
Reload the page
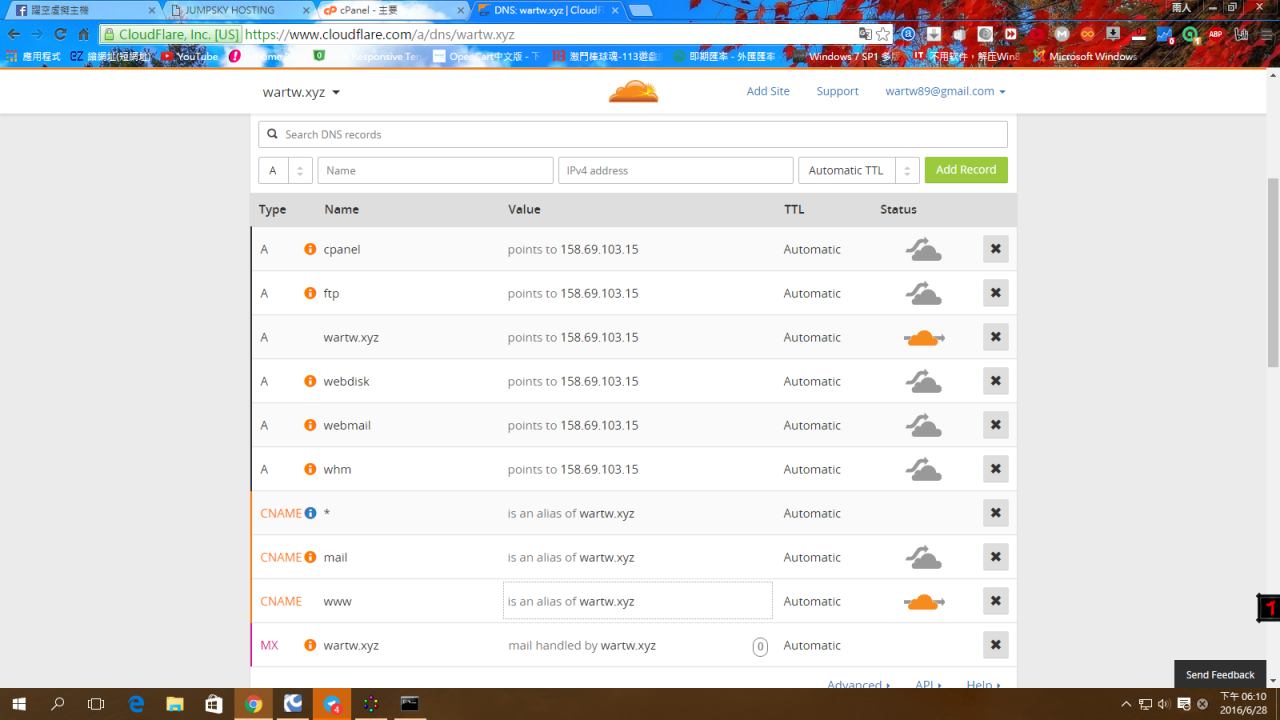[x=60, y=34]
